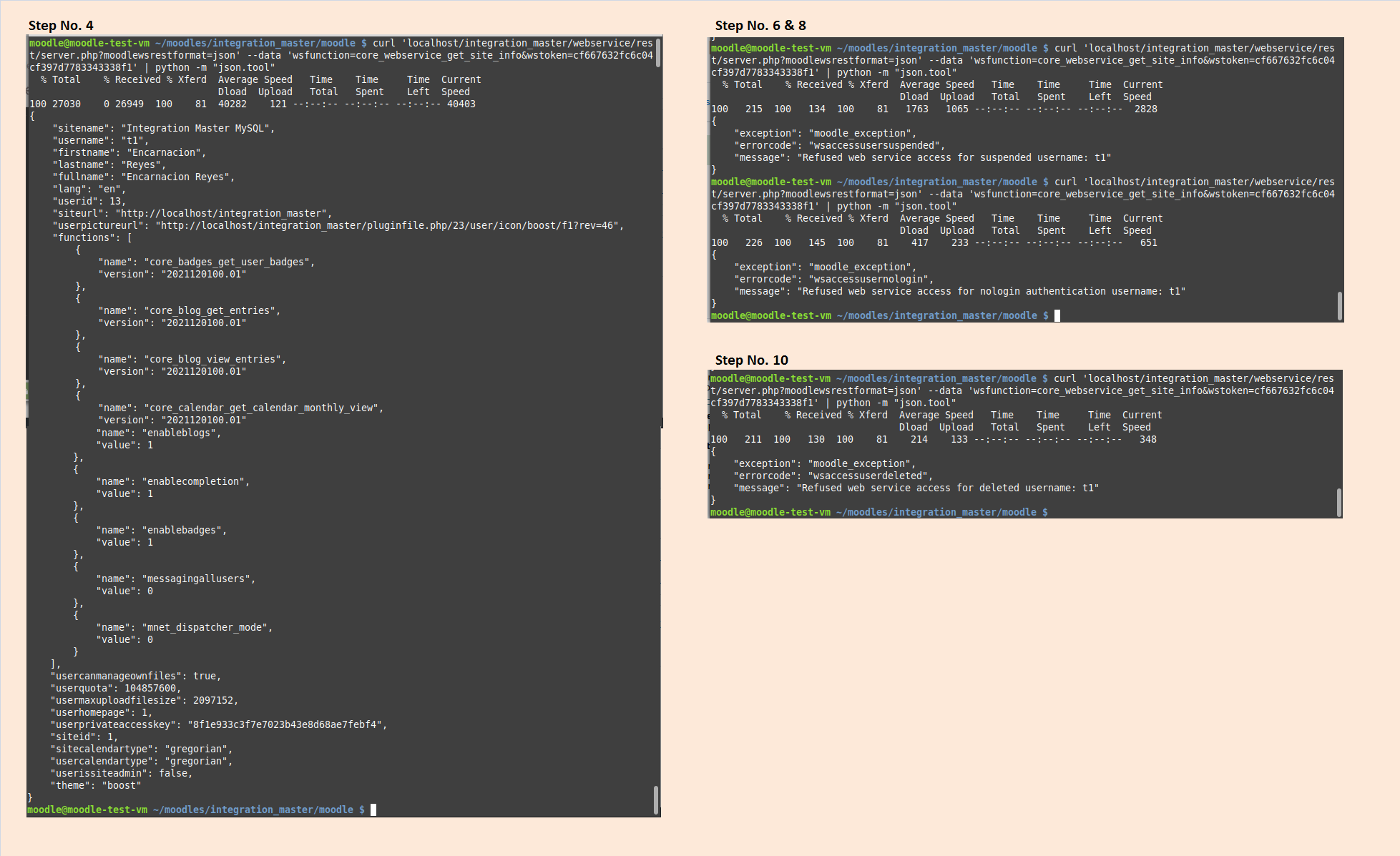This screenshot has height=856, width=1400.
Task: Click the block cursor in the Step 6 & 8 terminal
Action: (1057, 316)
